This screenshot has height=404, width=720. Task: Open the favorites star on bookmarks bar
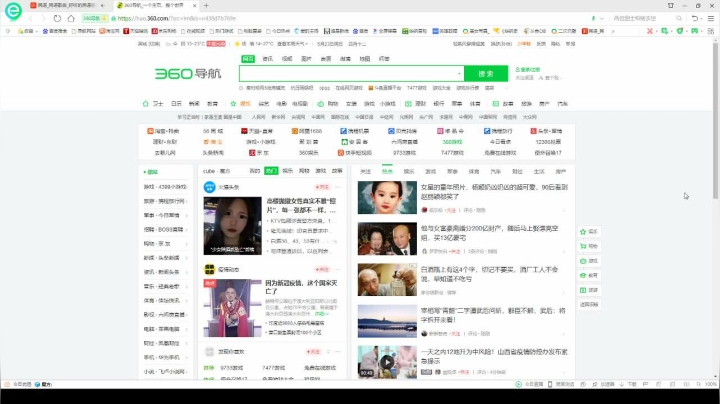point(20,31)
